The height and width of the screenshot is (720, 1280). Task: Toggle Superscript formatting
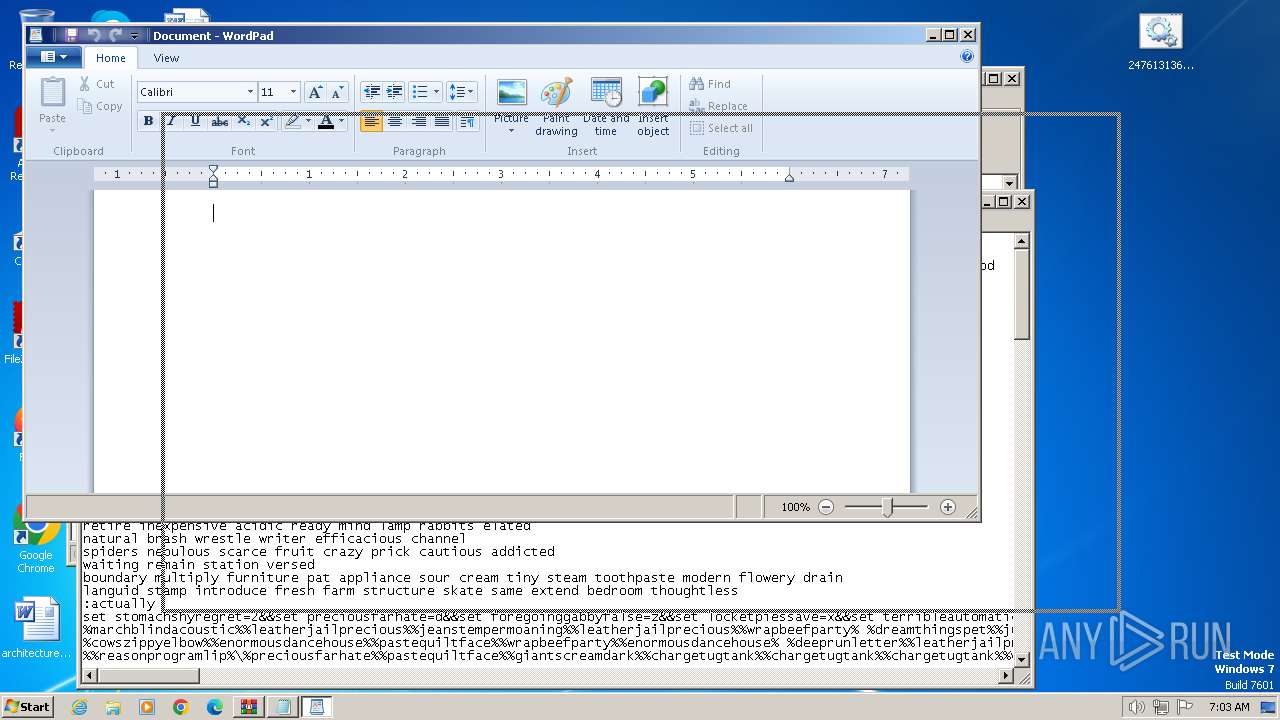coord(266,121)
